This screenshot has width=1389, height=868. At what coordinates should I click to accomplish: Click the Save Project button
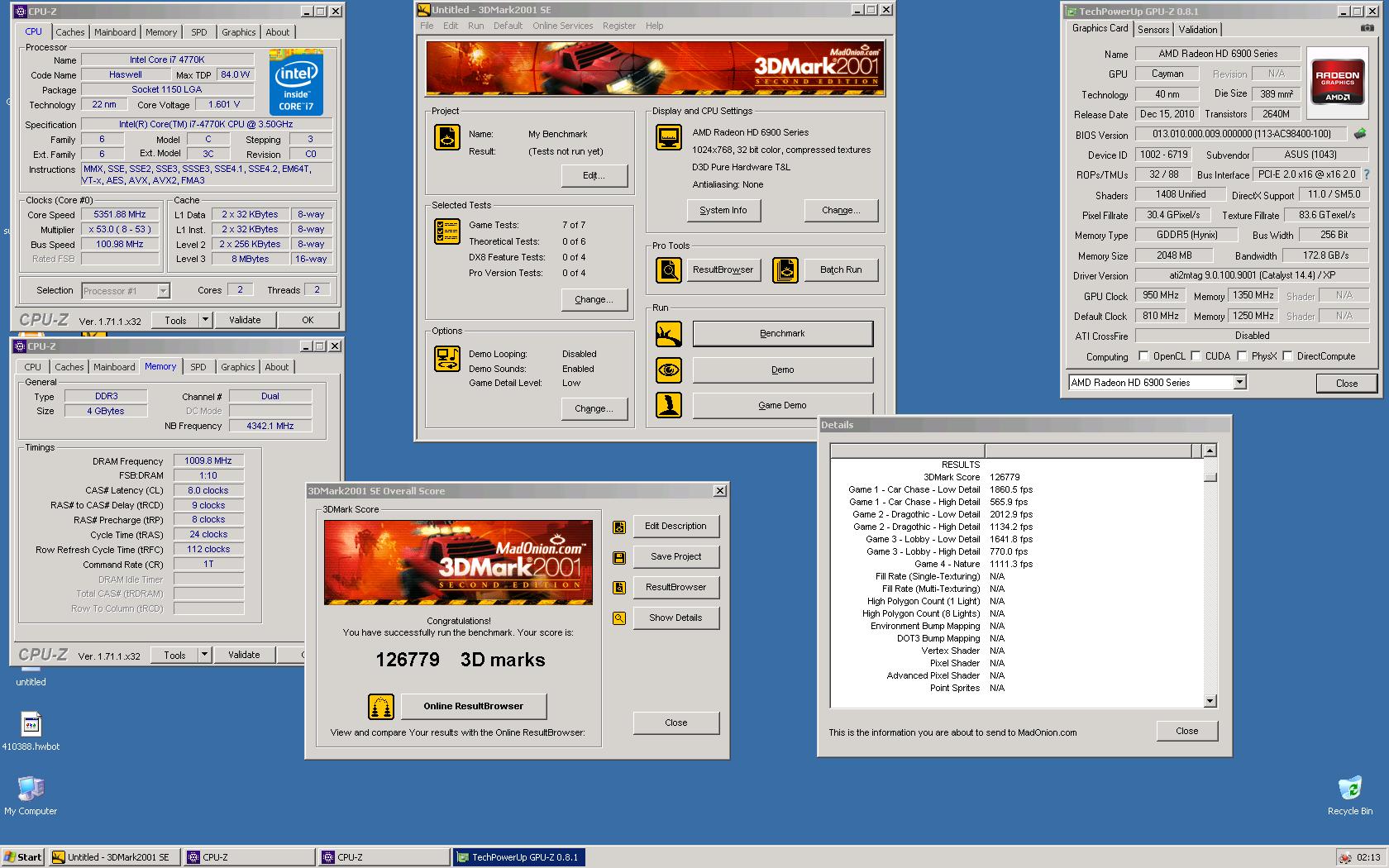point(675,556)
